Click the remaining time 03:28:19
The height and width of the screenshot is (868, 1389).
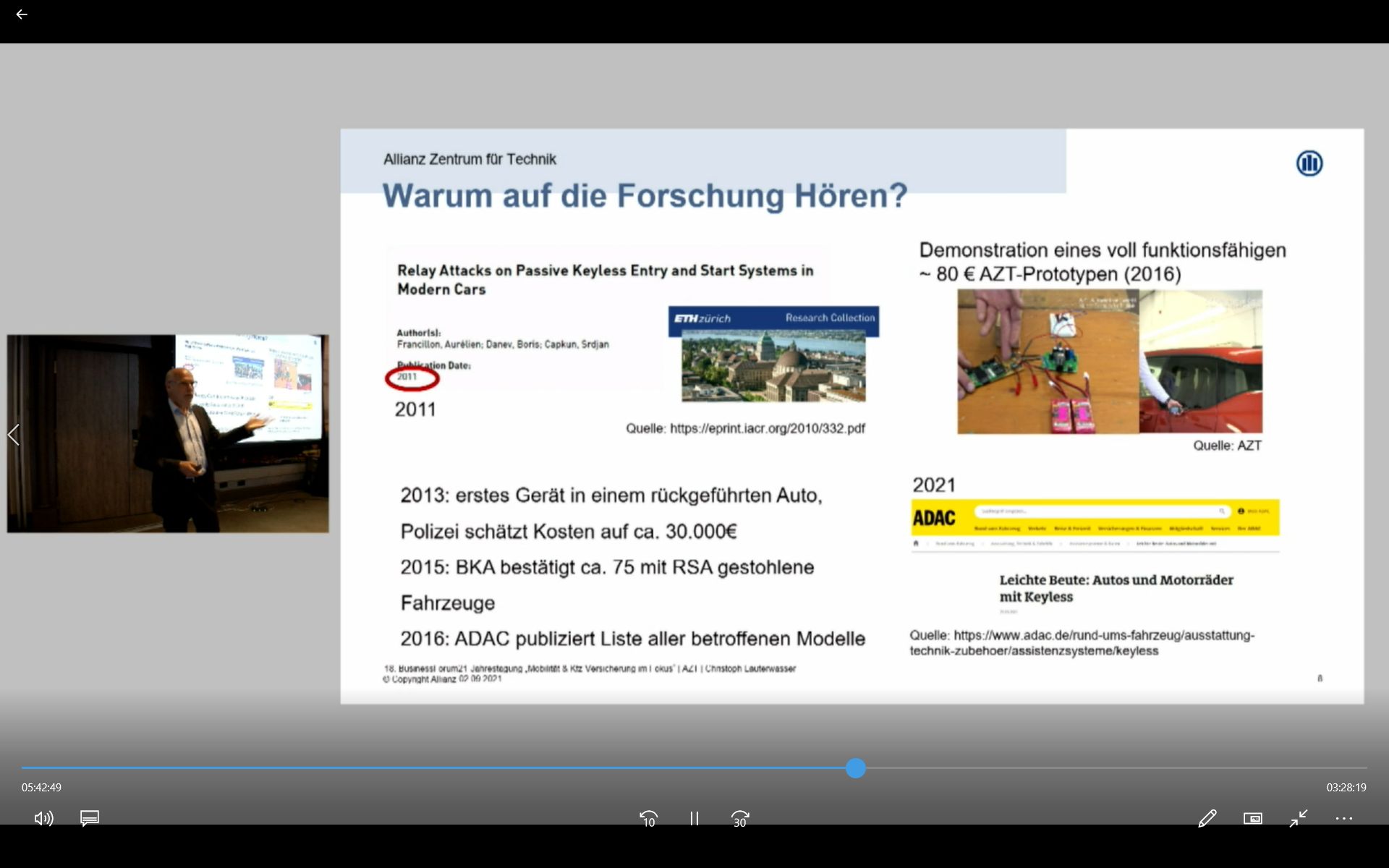[1346, 787]
